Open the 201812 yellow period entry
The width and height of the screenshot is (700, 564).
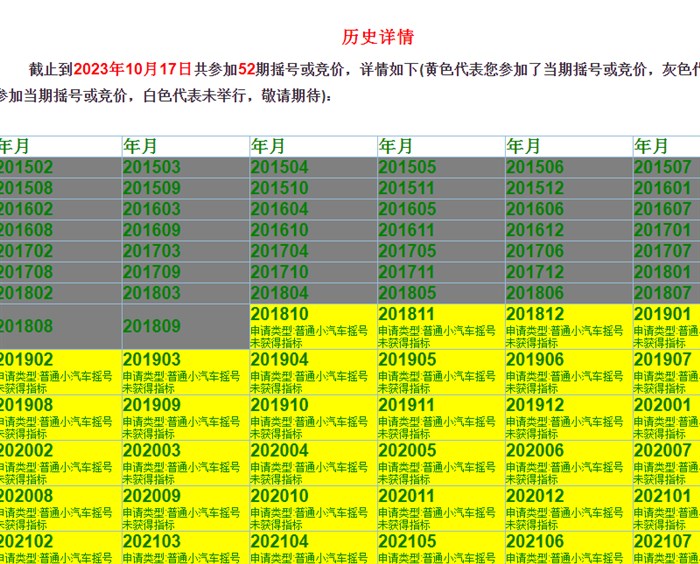(x=569, y=327)
